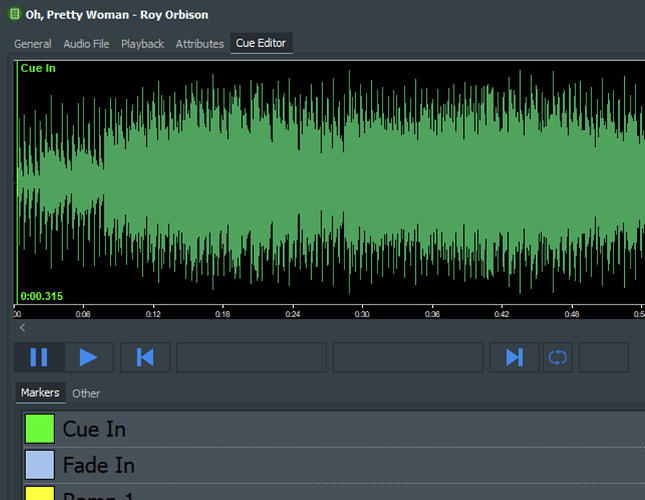Jump to end with skip-forward icon

pyautogui.click(x=514, y=357)
